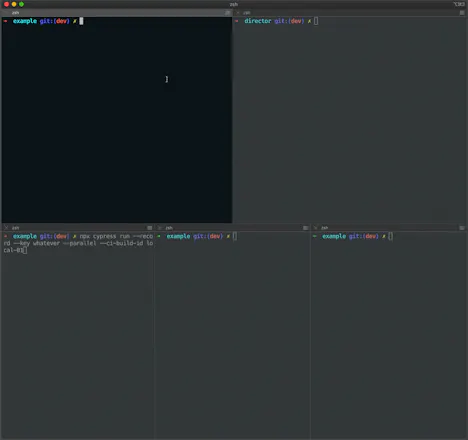The height and width of the screenshot is (440, 468).
Task: Click the zsh title of the director pane
Action: (247, 13)
